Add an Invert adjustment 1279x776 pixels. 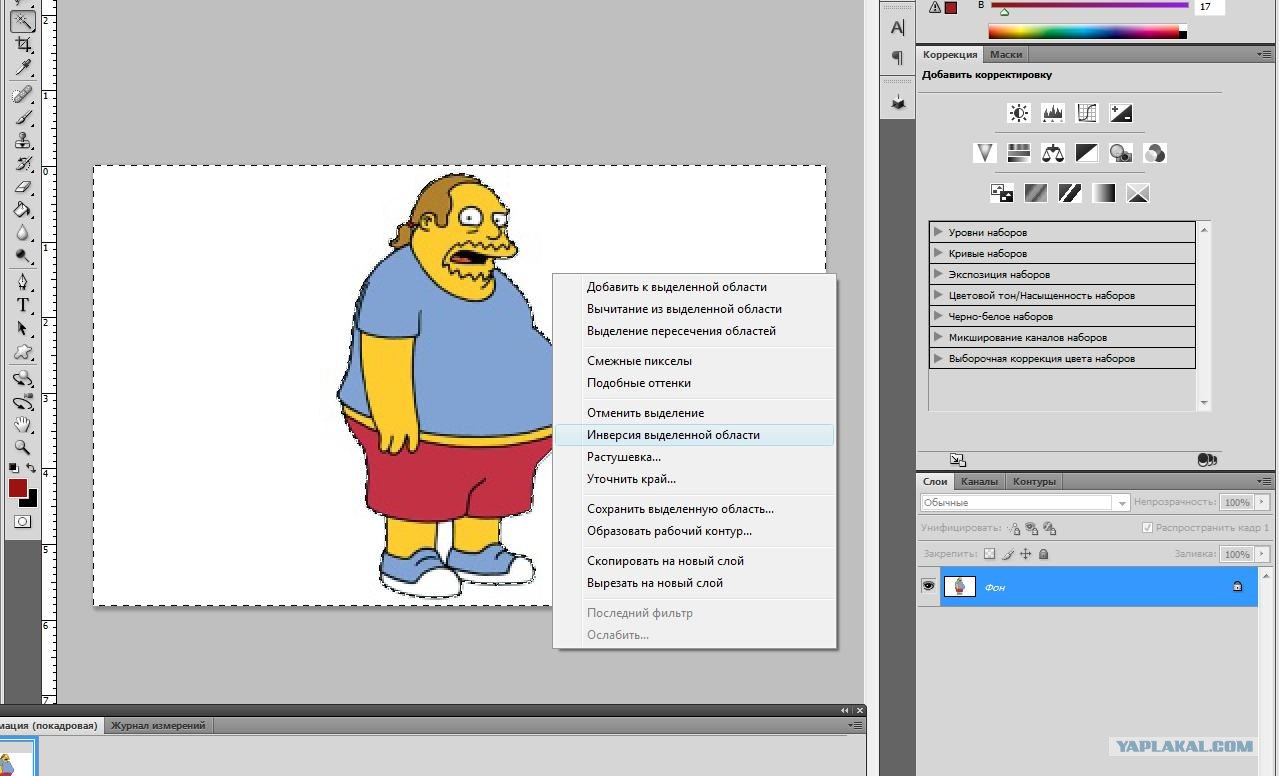(x=1002, y=193)
